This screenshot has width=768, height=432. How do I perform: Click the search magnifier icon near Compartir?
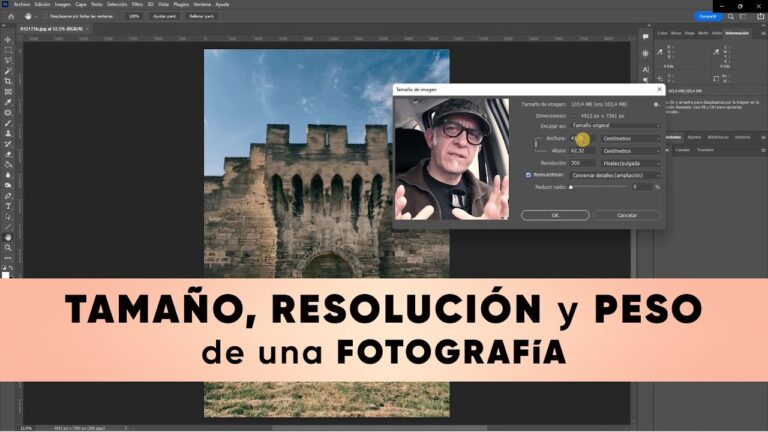point(731,16)
